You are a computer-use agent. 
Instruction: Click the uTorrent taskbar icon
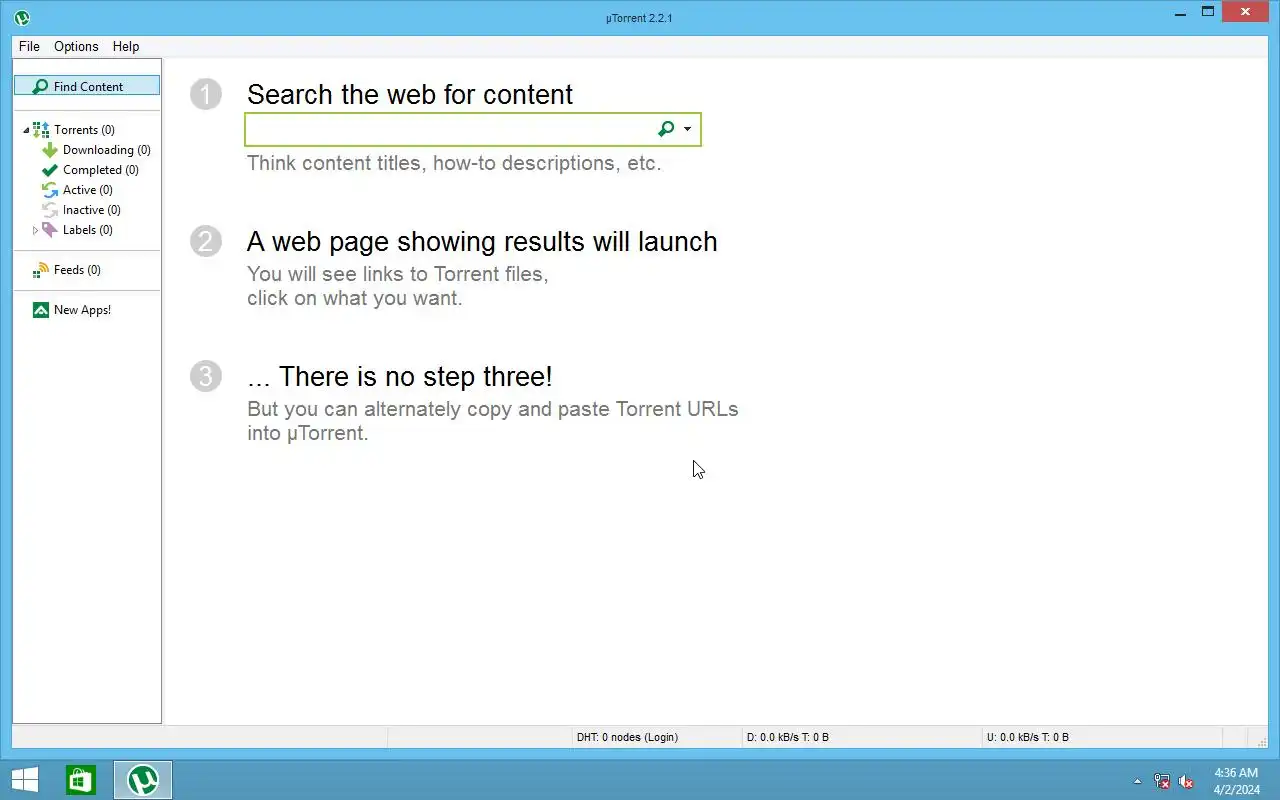[x=143, y=780]
